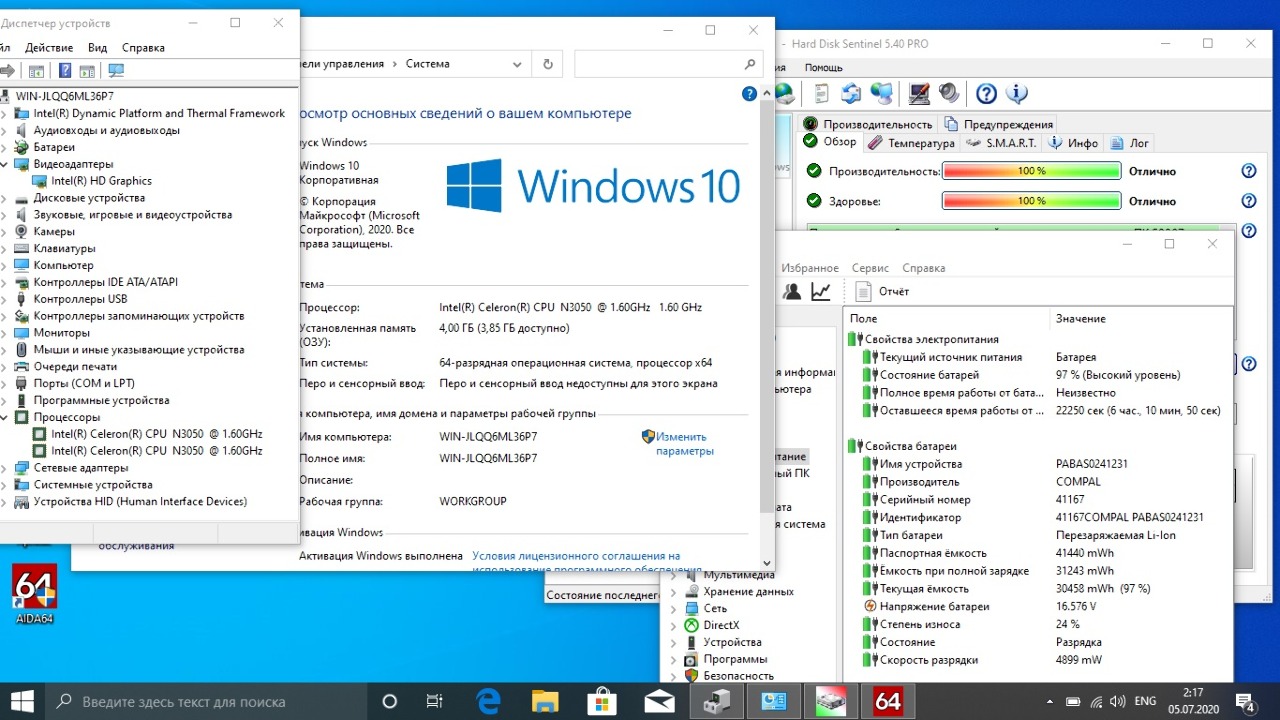
Task: Click Поле column header in AIDA64
Action: click(863, 318)
